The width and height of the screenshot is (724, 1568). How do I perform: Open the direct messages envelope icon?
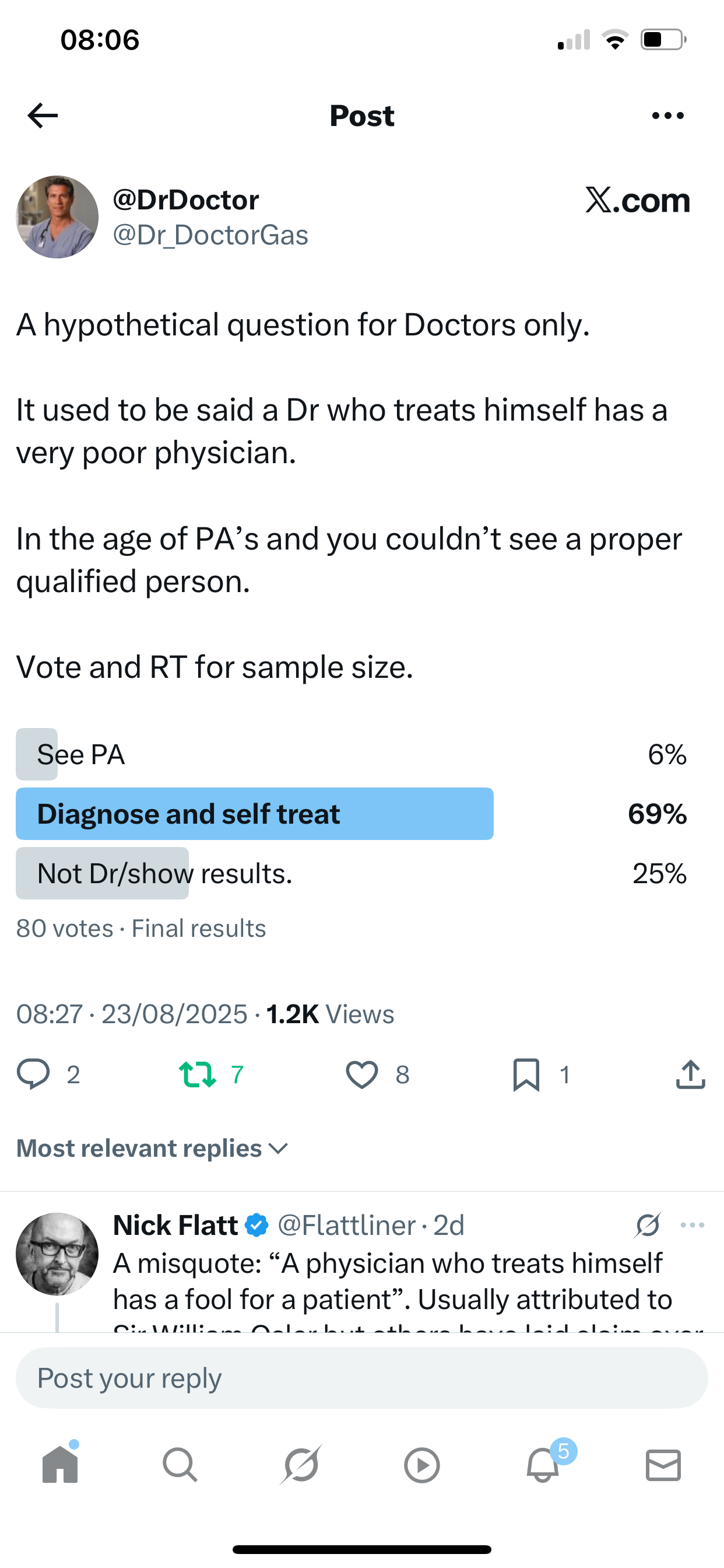663,1465
